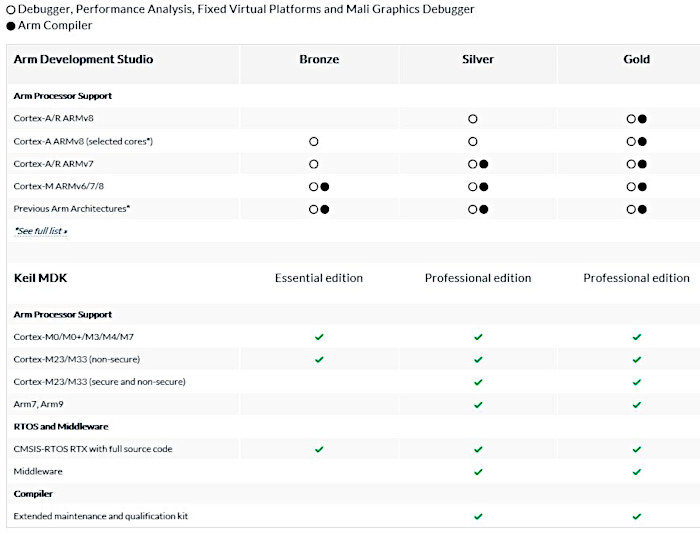Click the Silver circle icons for Cortex-A/R ARMv7
Screen dimensions: 700x534
tap(478, 164)
